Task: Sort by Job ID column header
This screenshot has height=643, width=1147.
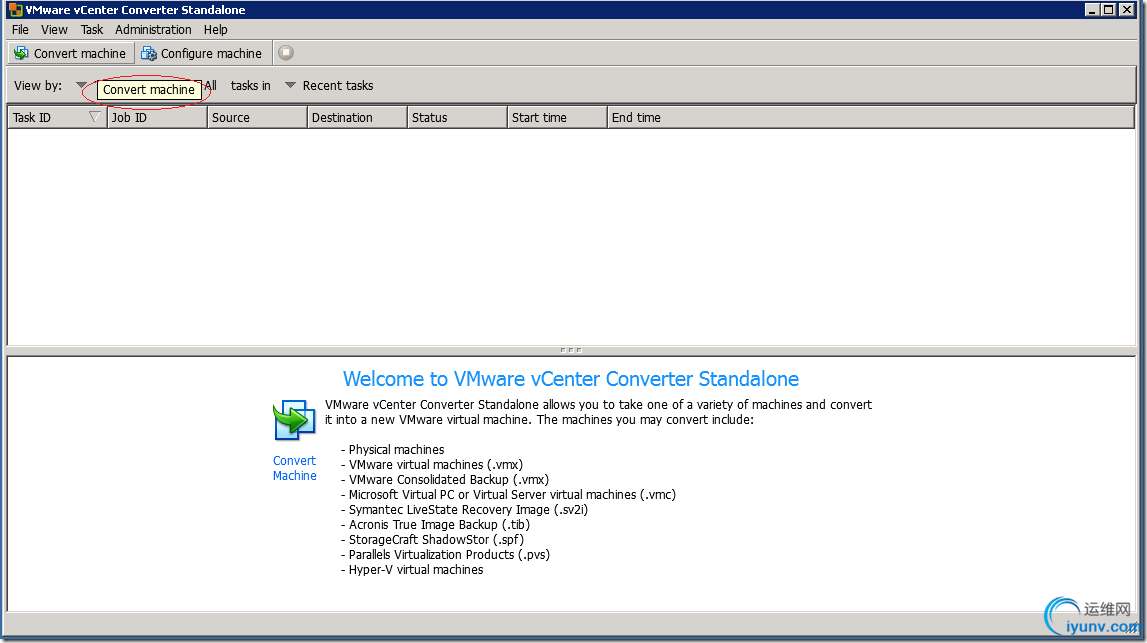Action: 157,118
